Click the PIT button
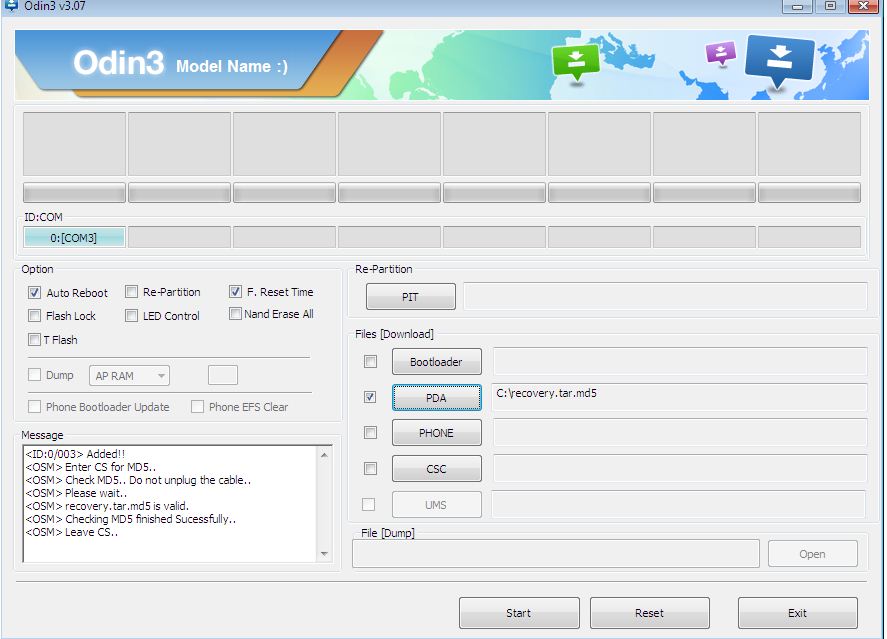Screen dimensions: 887x639 (411, 297)
